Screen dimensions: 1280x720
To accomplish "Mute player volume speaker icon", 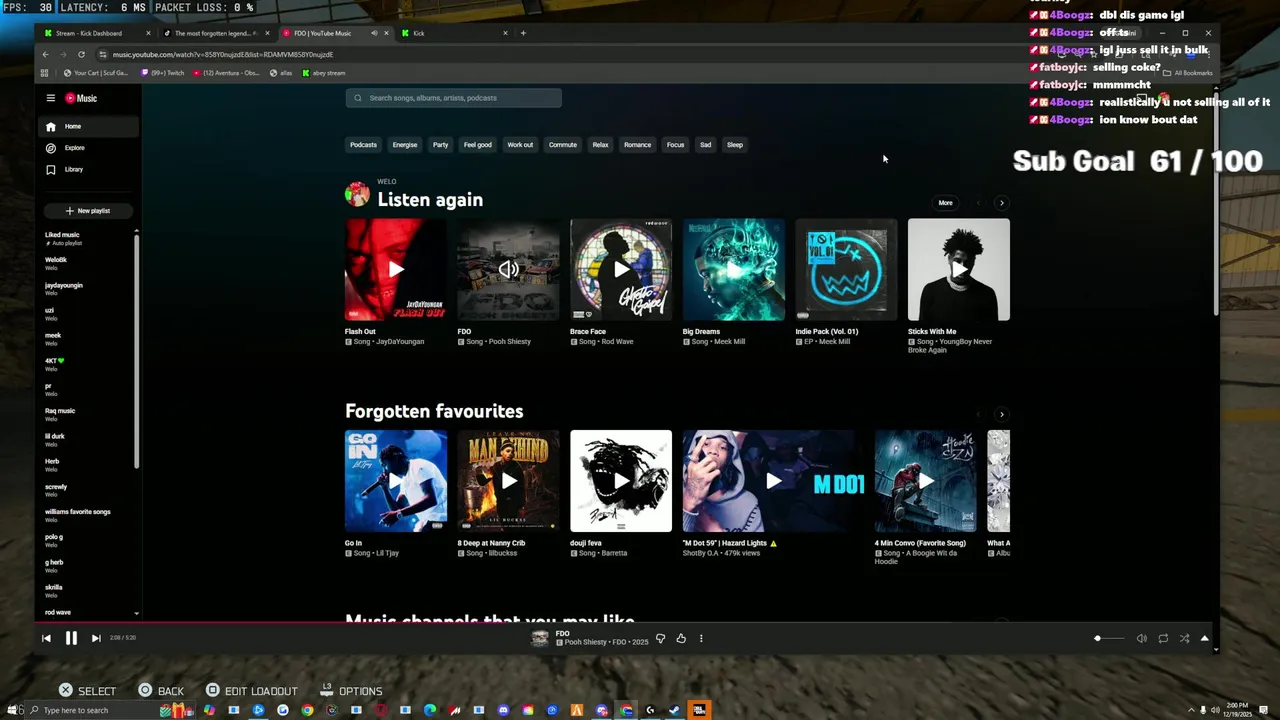I will click(1141, 638).
